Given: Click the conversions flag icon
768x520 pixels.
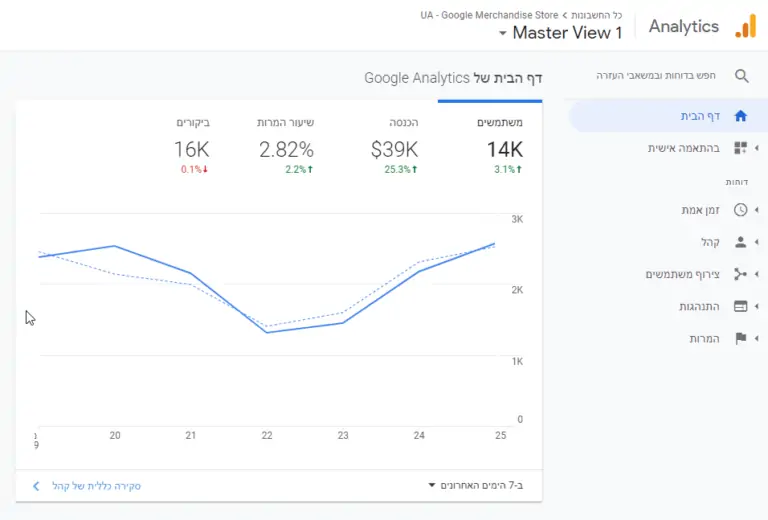Looking at the screenshot, I should click(741, 338).
